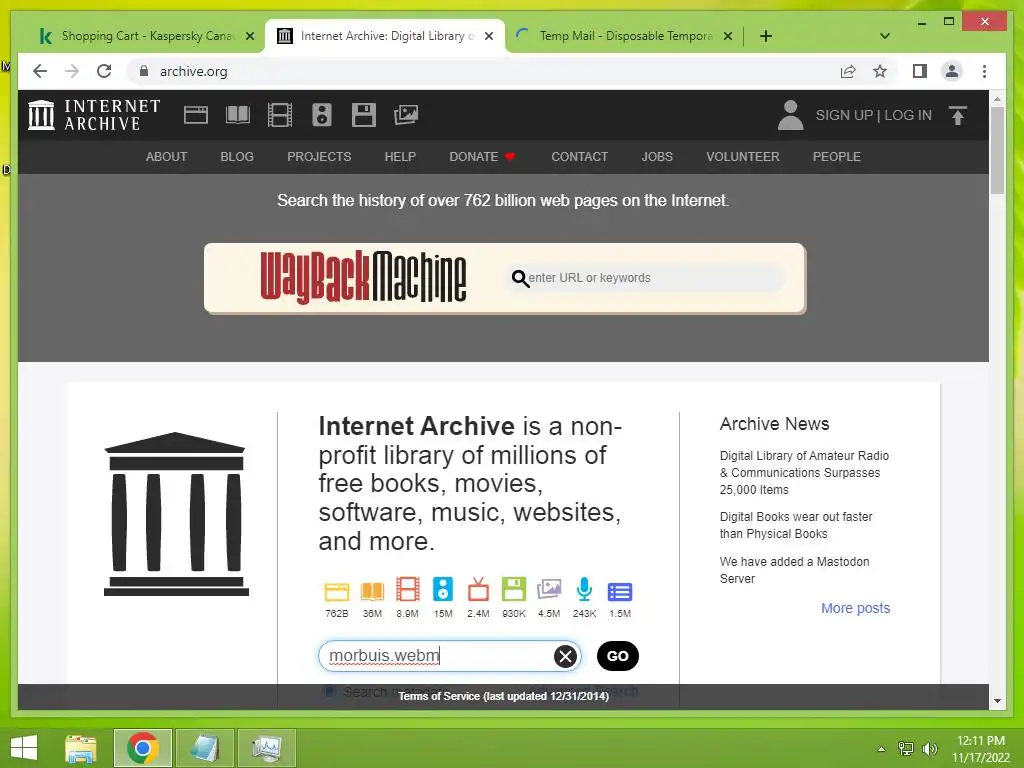Open the CONTACT menu item
Image resolution: width=1024 pixels, height=768 pixels.
pos(579,157)
